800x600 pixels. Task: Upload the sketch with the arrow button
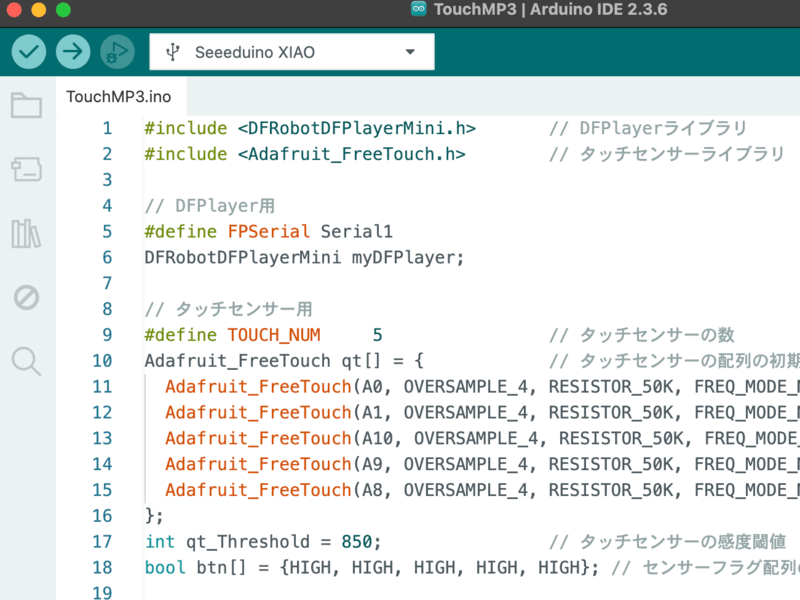click(x=72, y=52)
